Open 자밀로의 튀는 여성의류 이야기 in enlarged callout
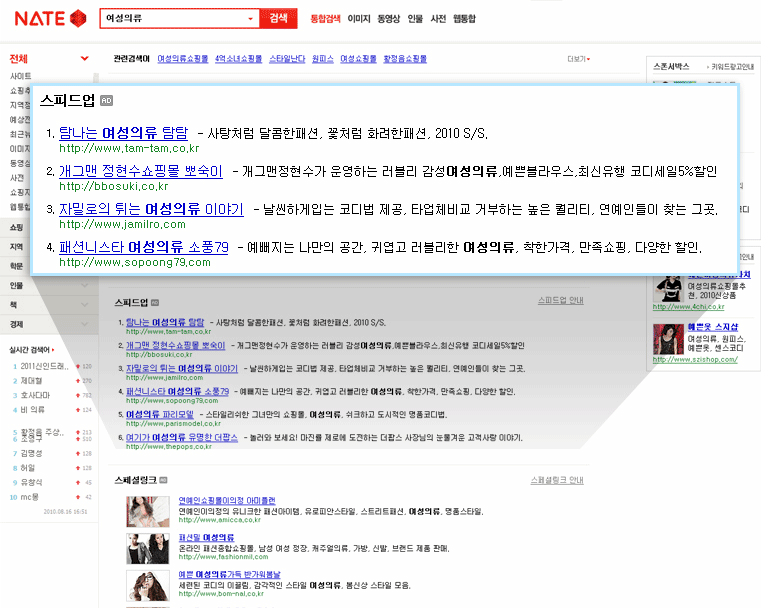 click(x=151, y=209)
